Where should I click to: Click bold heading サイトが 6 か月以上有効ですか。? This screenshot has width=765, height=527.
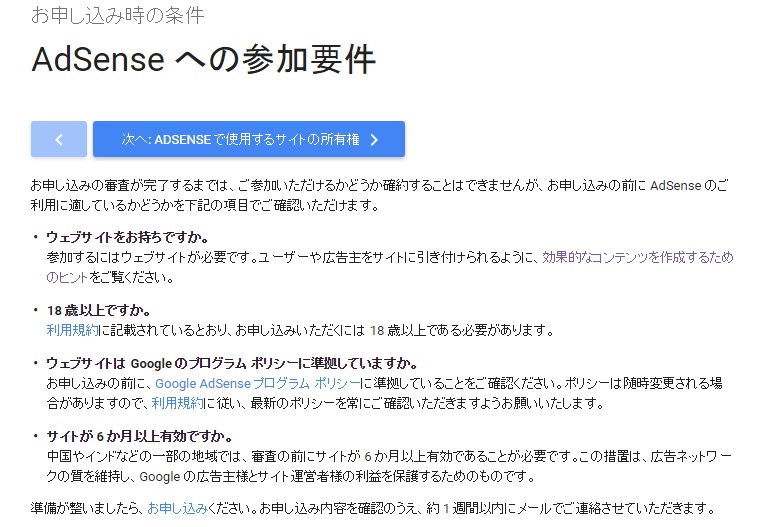[140, 436]
